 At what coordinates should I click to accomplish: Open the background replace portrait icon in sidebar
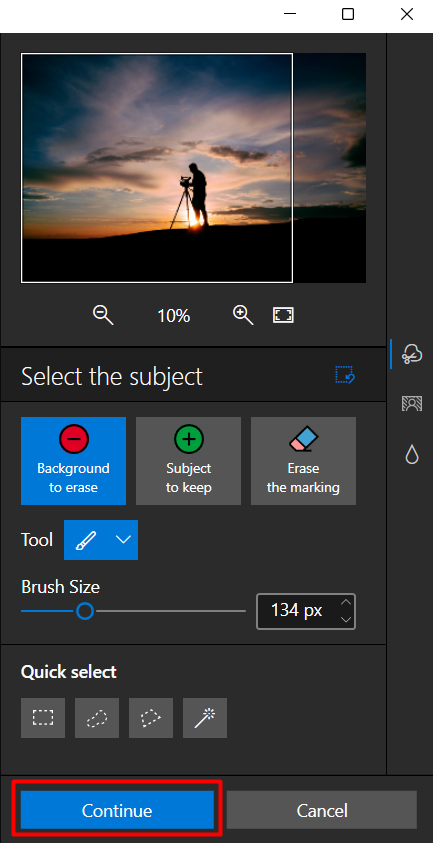(x=411, y=403)
